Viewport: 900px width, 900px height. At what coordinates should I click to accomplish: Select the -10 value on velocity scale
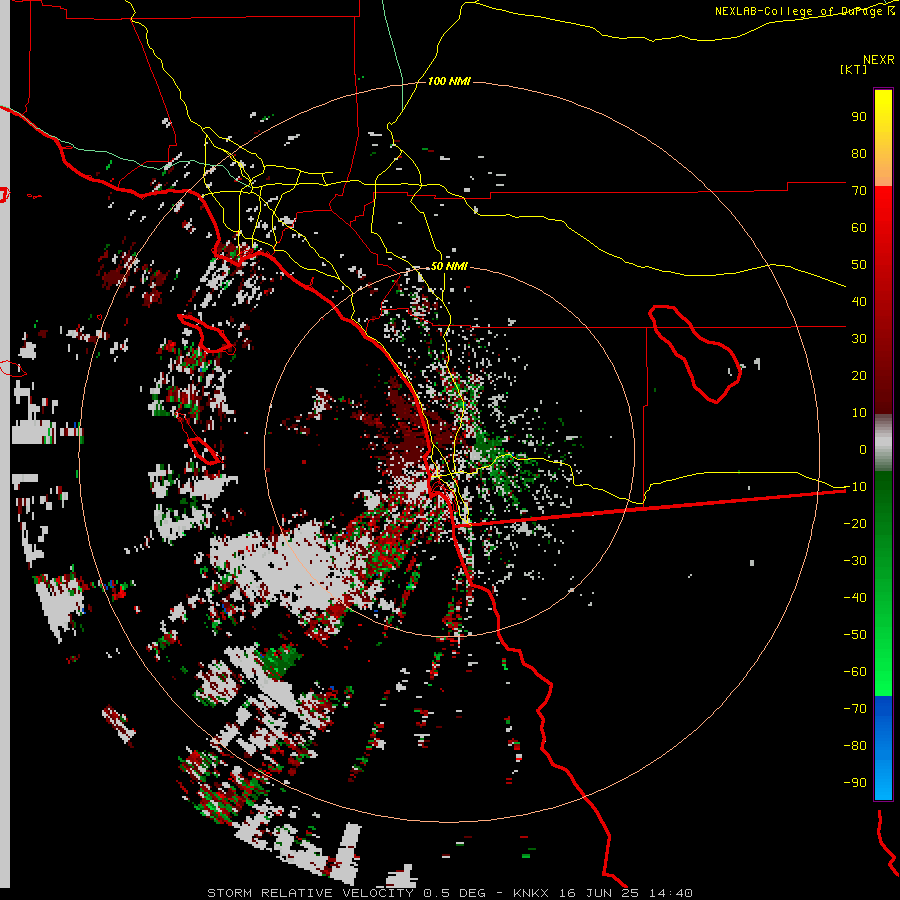coord(855,487)
